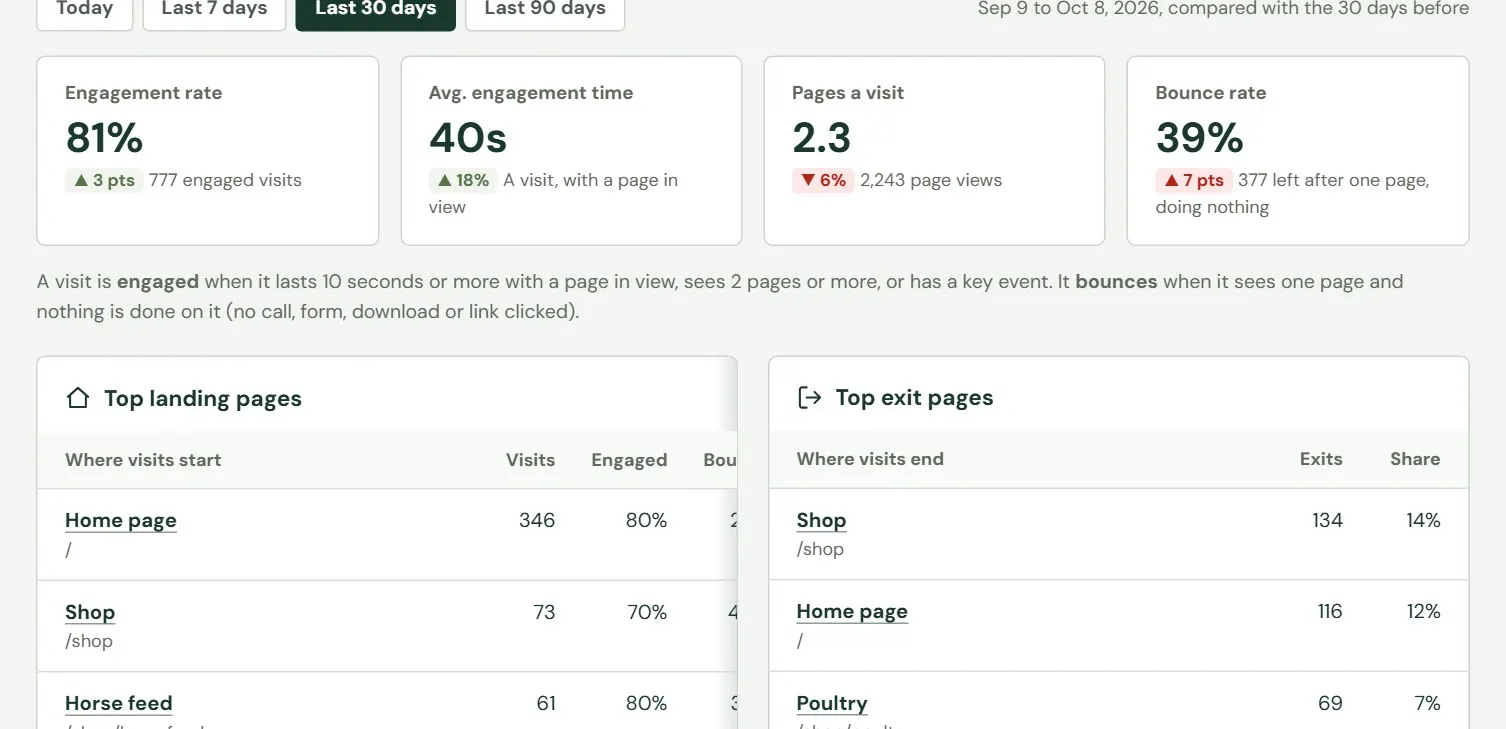Click the 346 visits cell for Home page
The width and height of the screenshot is (1506, 729).
537,520
